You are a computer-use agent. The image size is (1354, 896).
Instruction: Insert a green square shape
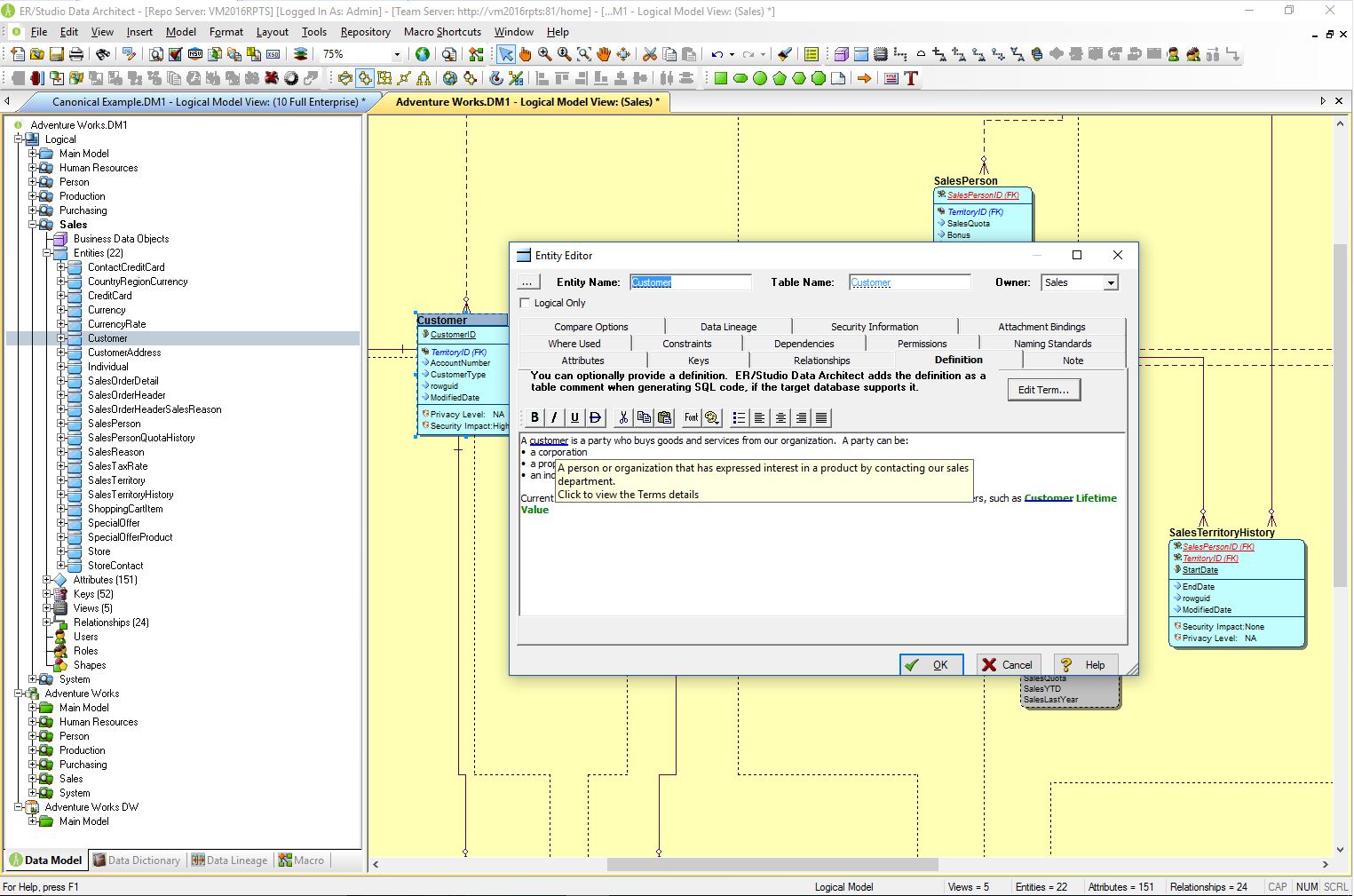720,78
